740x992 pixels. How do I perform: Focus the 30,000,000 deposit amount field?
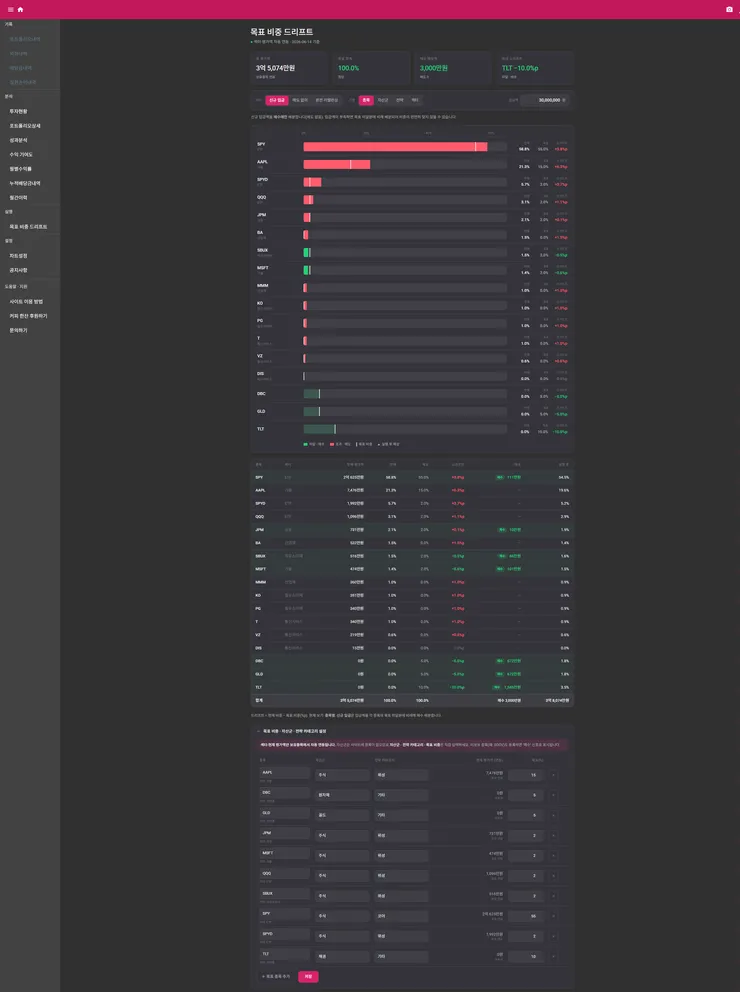tap(544, 100)
